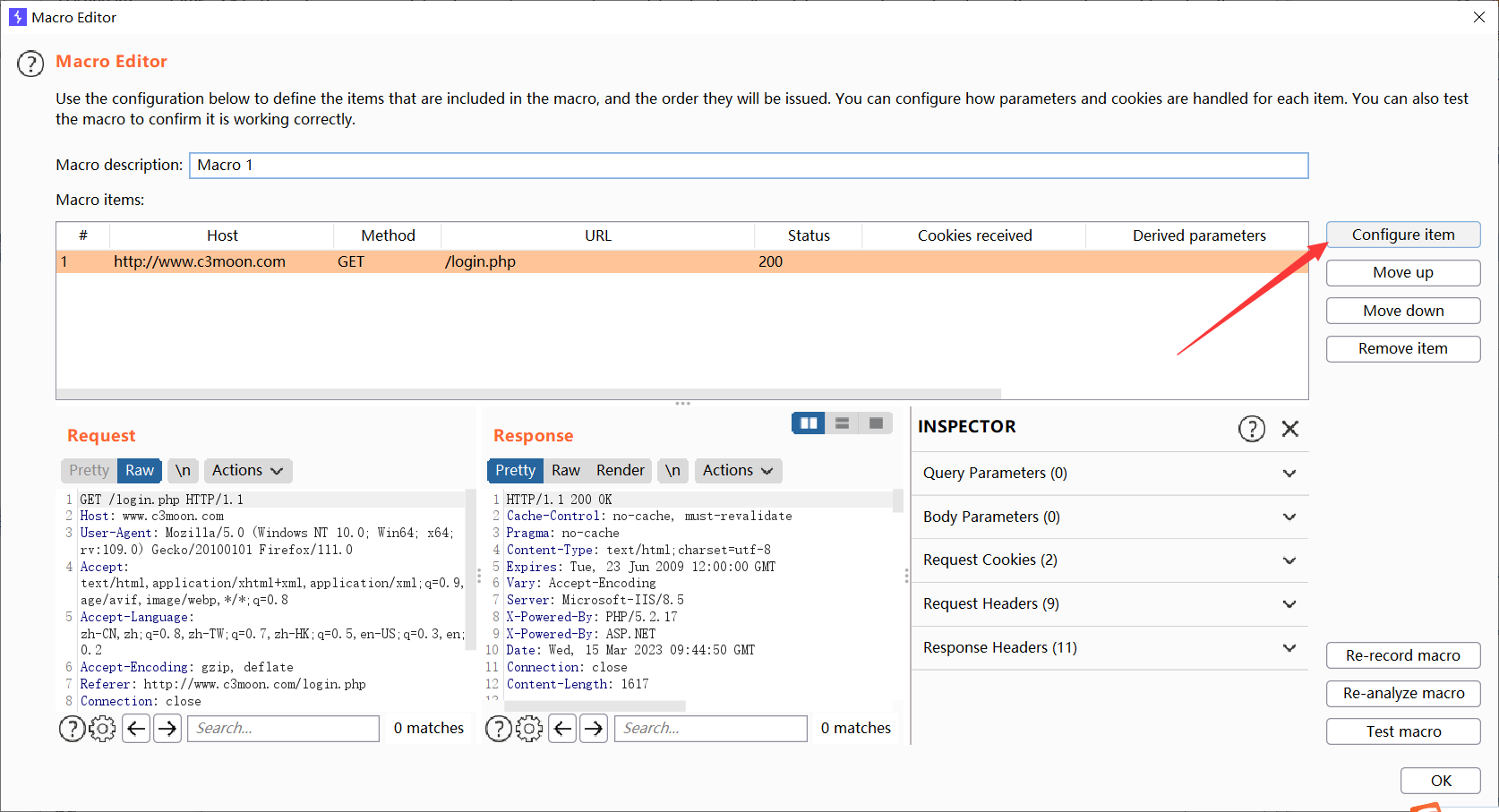The width and height of the screenshot is (1499, 812).
Task: Click Derived parameters column header
Action: [1198, 236]
